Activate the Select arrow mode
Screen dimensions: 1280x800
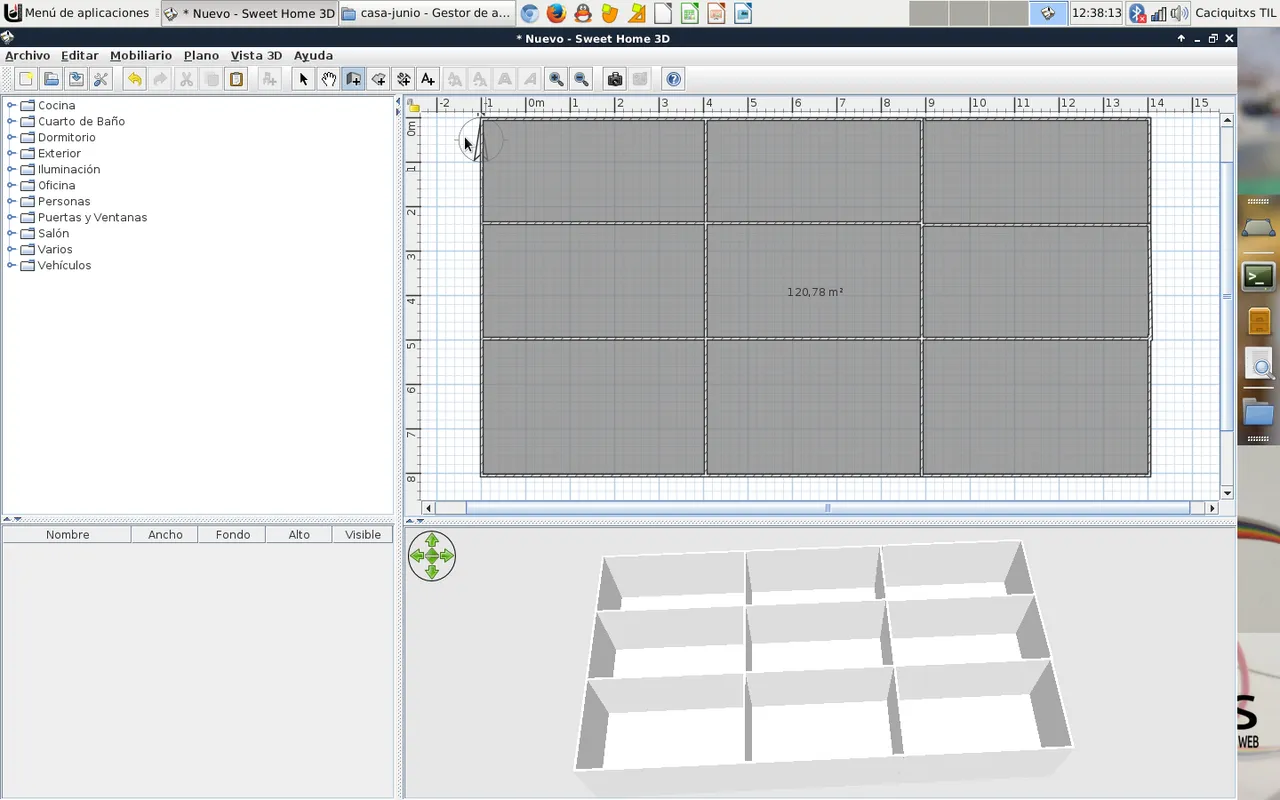[x=303, y=79]
